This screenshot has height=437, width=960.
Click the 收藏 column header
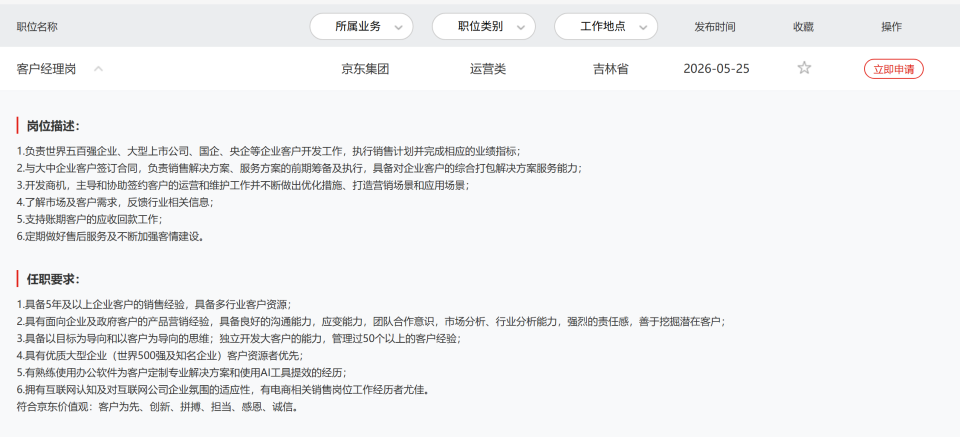click(x=803, y=27)
